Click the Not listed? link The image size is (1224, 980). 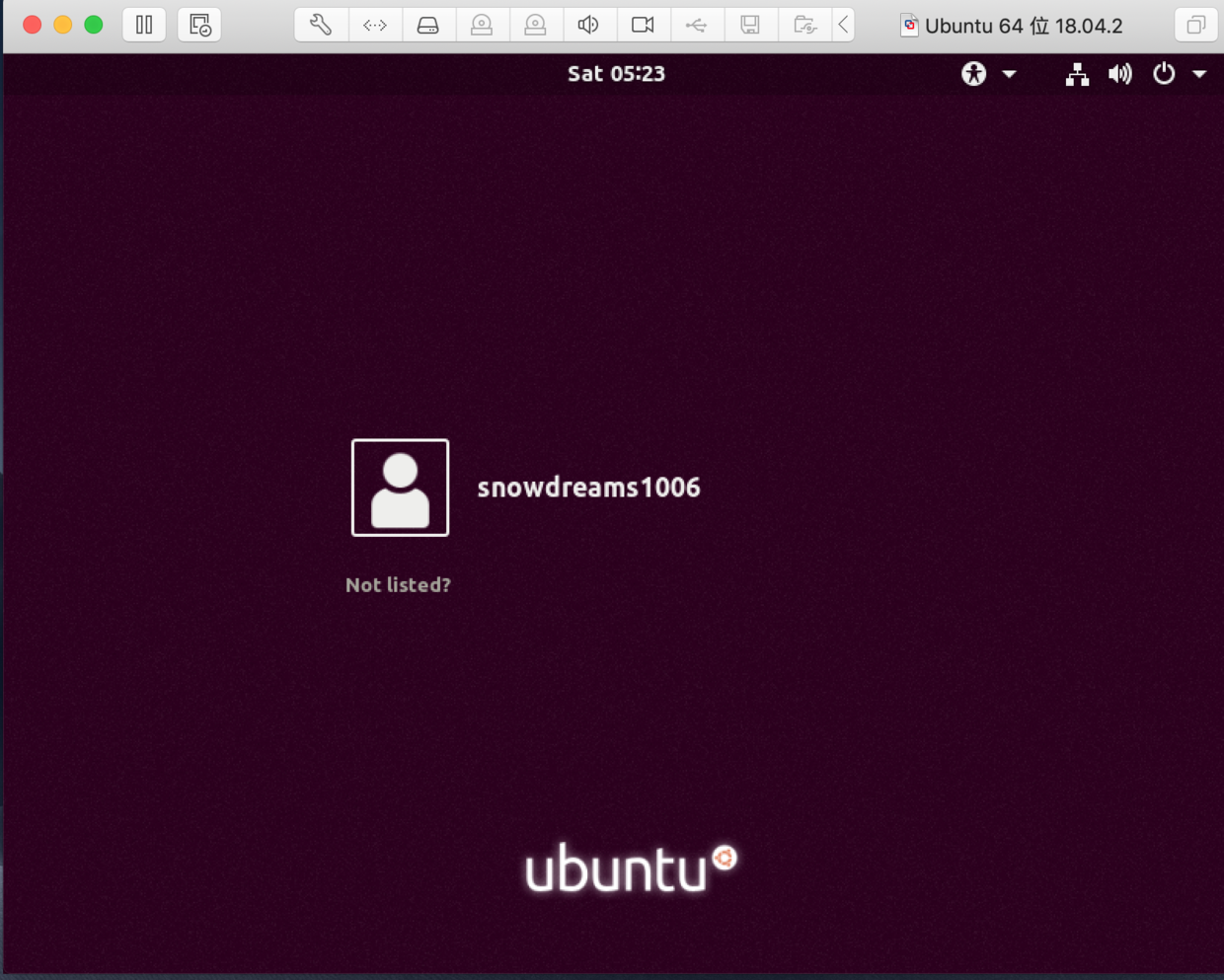(398, 584)
